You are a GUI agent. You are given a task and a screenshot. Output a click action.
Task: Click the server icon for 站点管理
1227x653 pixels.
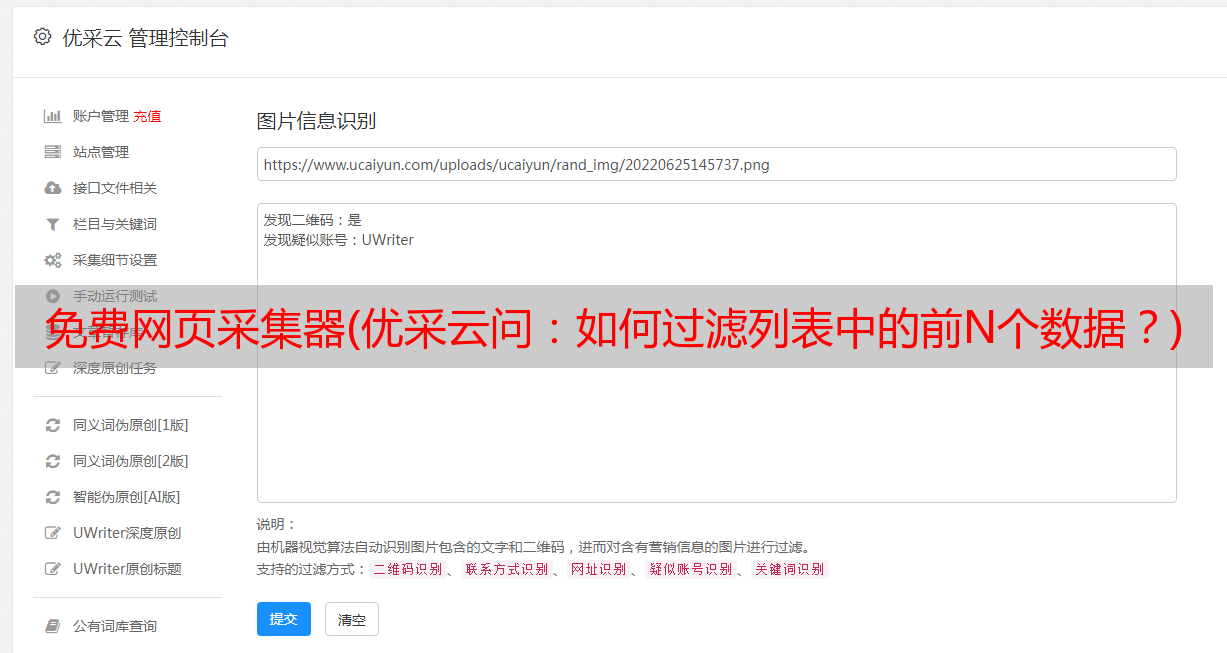(x=53, y=152)
